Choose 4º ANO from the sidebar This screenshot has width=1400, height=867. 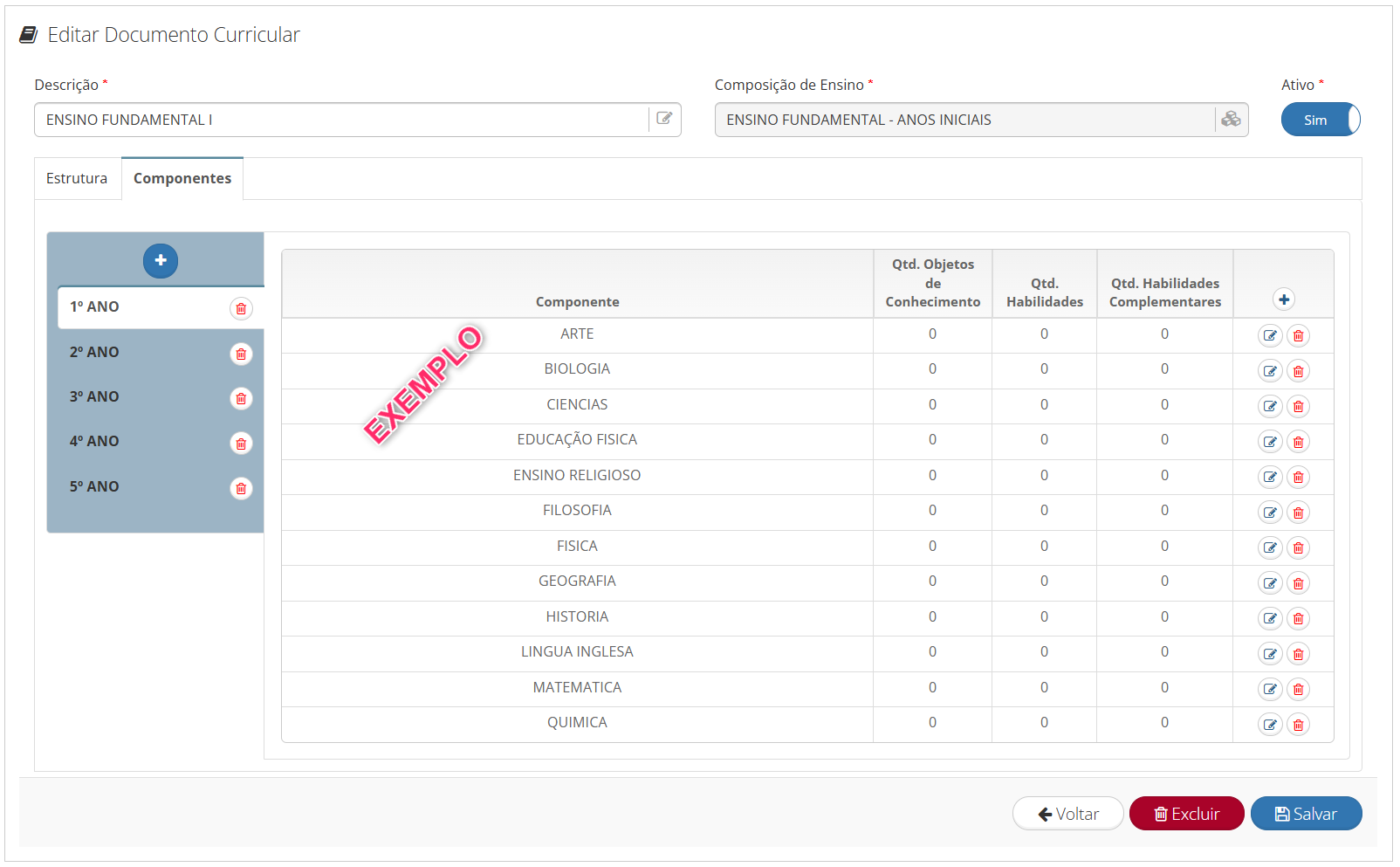(95, 441)
